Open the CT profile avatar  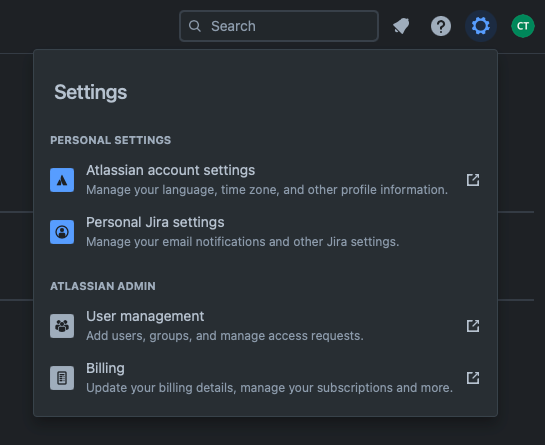pos(523,26)
